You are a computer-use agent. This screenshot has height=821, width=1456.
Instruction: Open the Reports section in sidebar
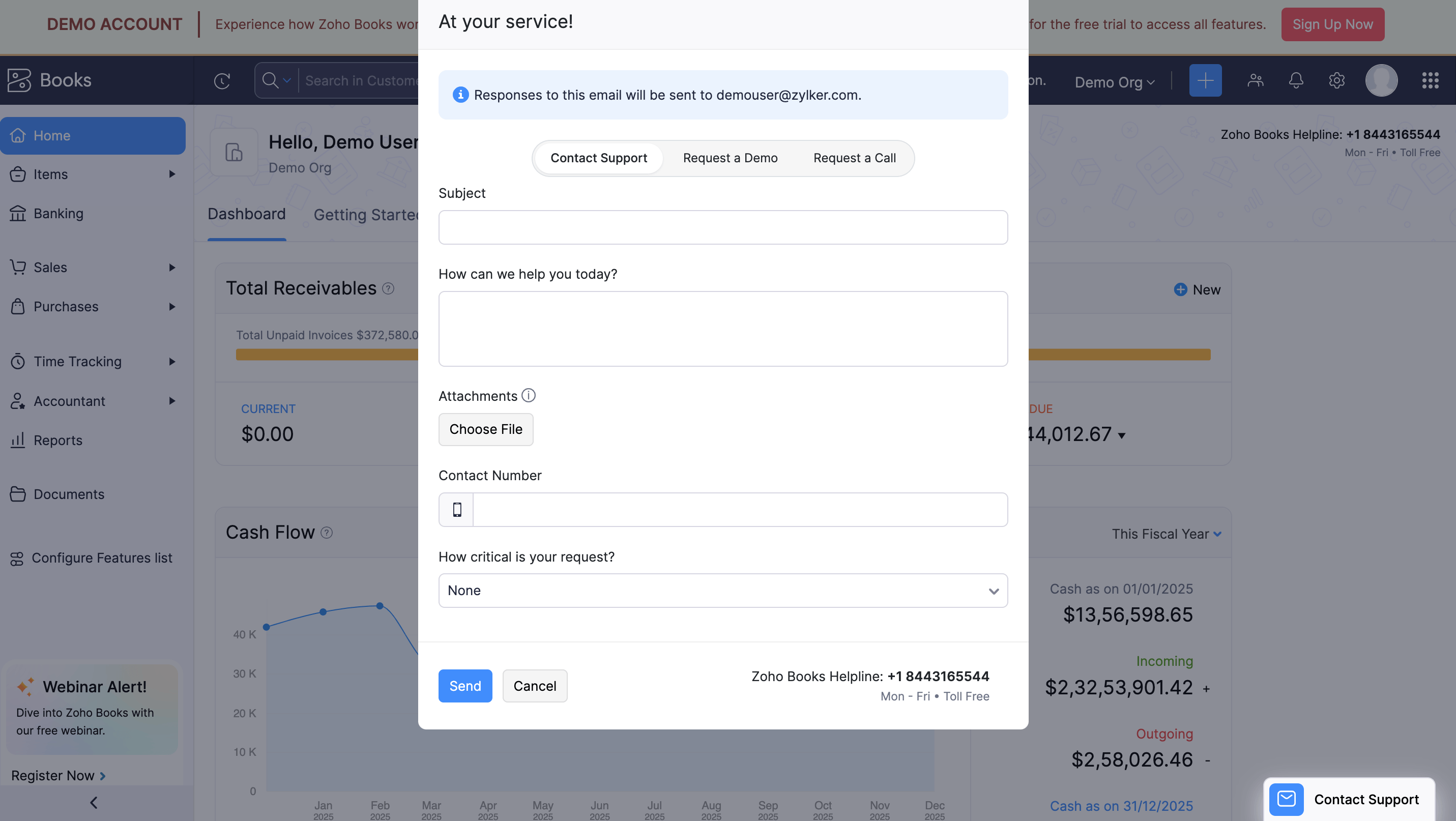[x=58, y=440]
